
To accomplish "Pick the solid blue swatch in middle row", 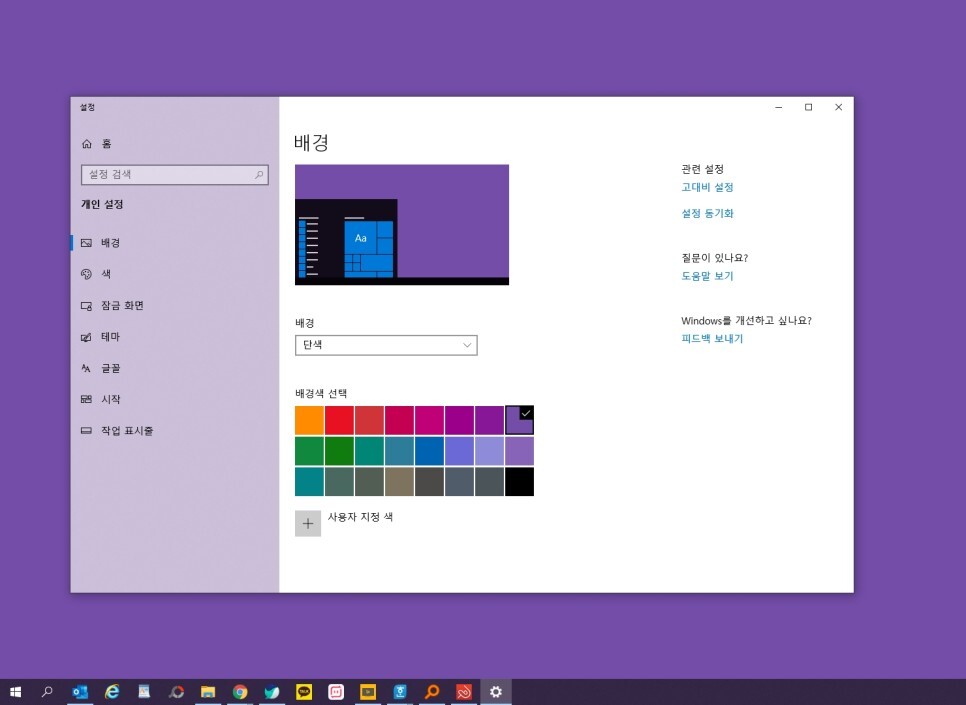I will 429,451.
